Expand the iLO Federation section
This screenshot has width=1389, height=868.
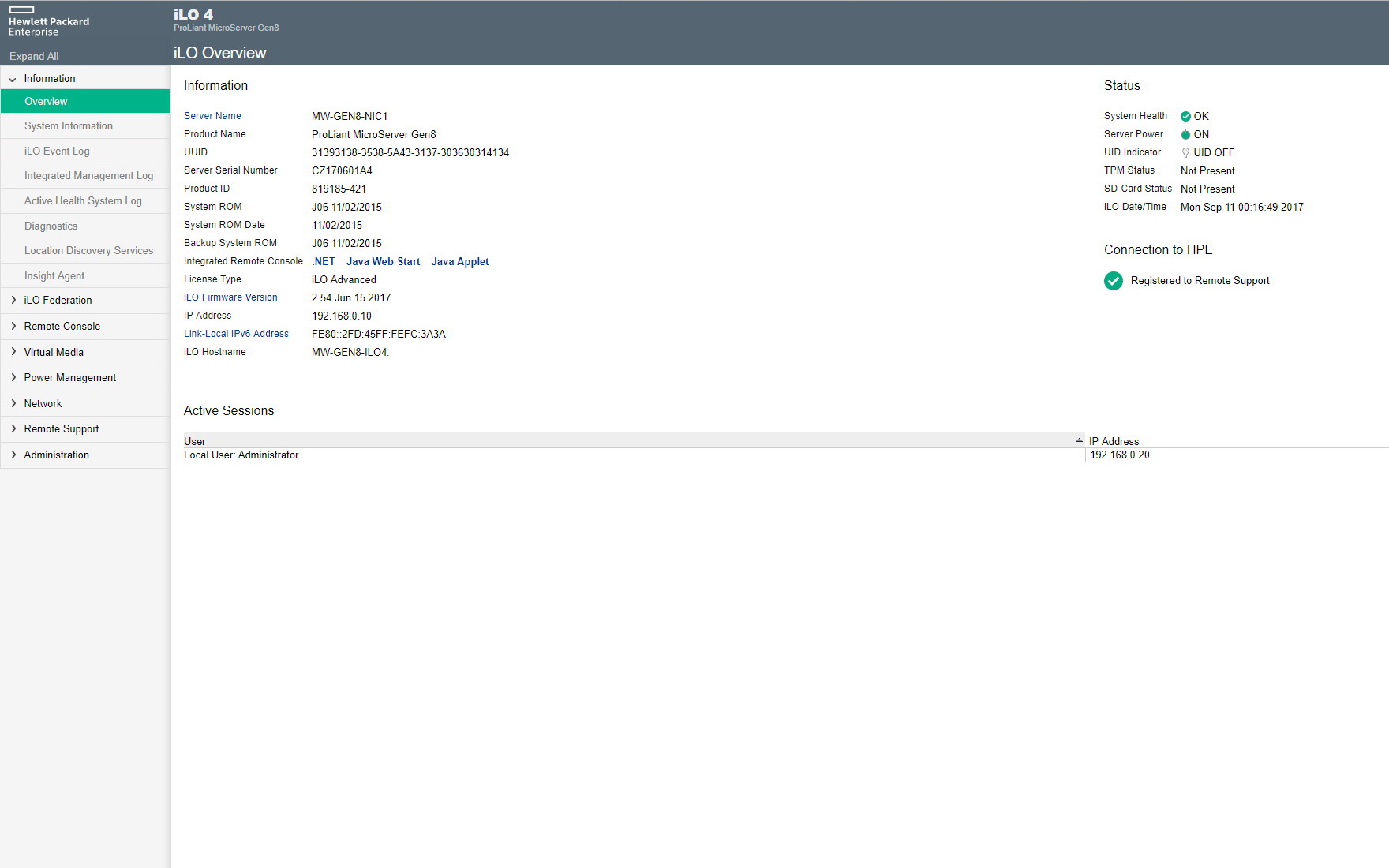[13, 300]
